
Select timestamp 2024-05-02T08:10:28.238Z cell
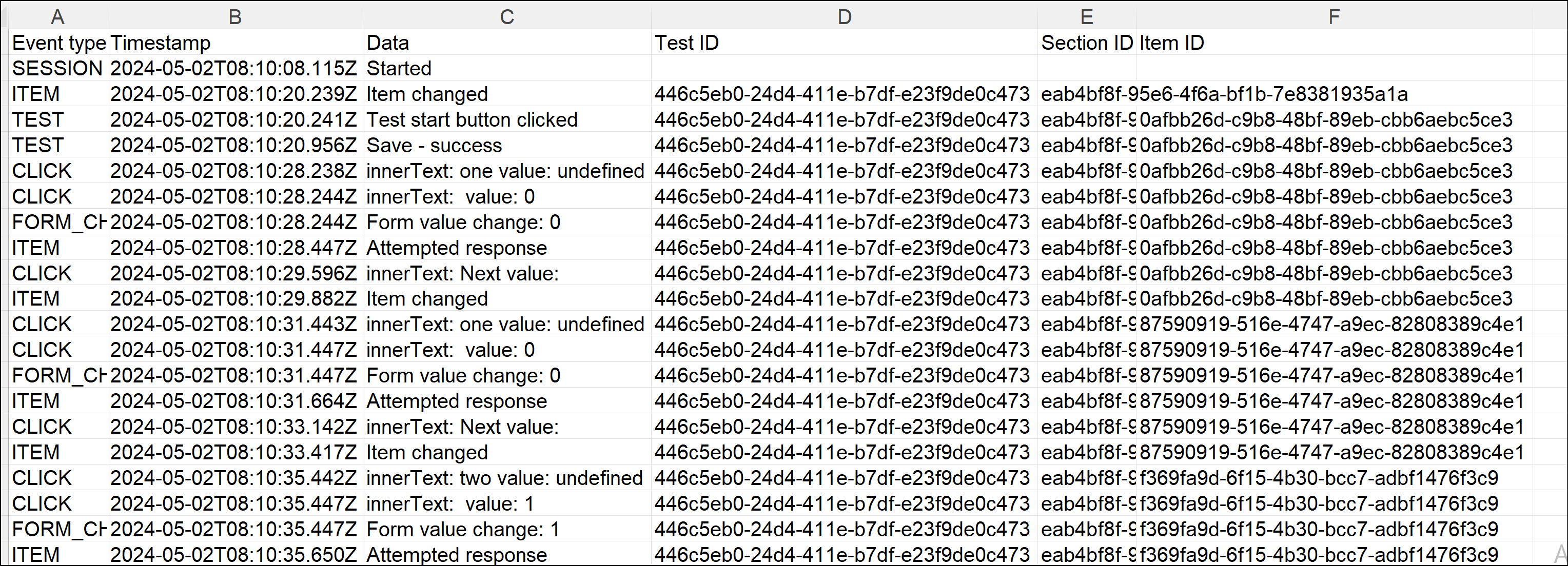tap(235, 170)
